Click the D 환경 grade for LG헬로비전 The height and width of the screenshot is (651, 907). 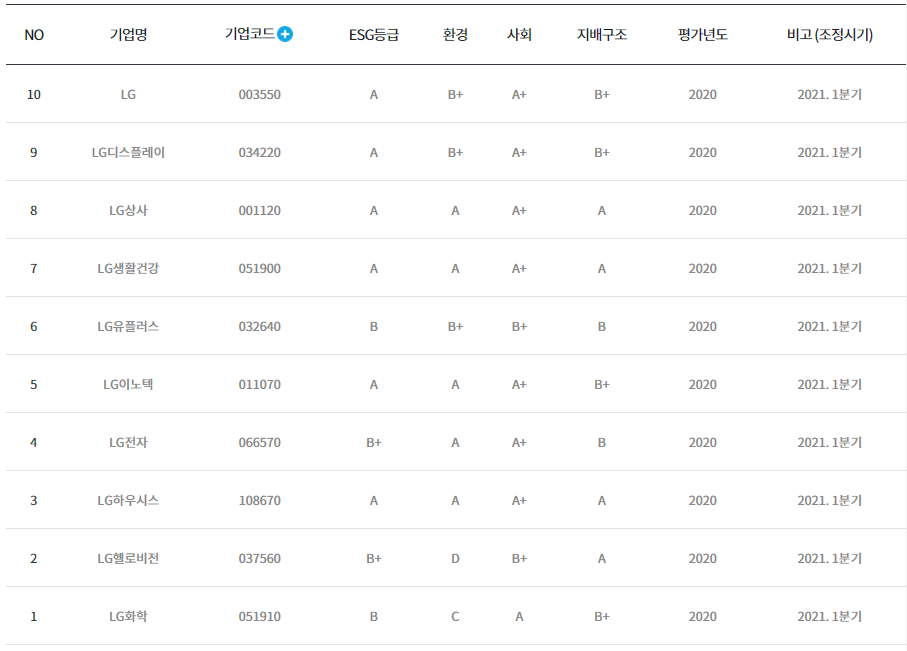(455, 558)
